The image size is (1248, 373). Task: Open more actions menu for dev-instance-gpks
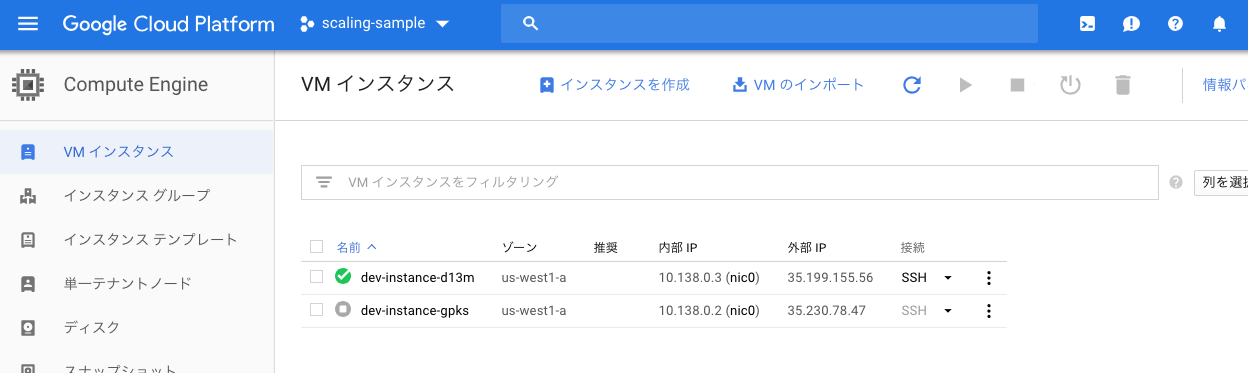(989, 311)
